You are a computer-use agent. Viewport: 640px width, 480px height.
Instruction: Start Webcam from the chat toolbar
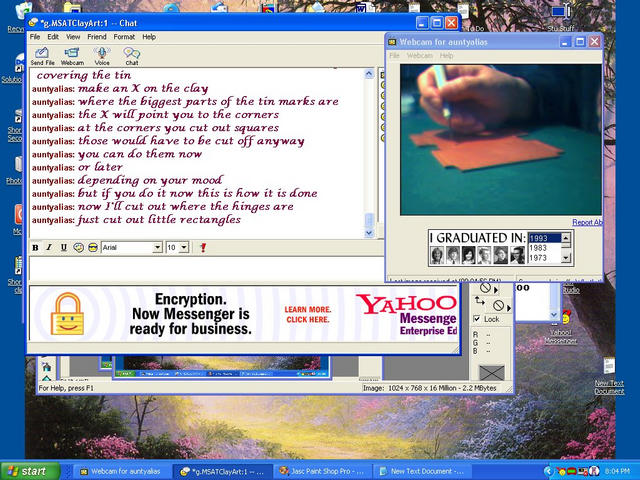(72, 56)
